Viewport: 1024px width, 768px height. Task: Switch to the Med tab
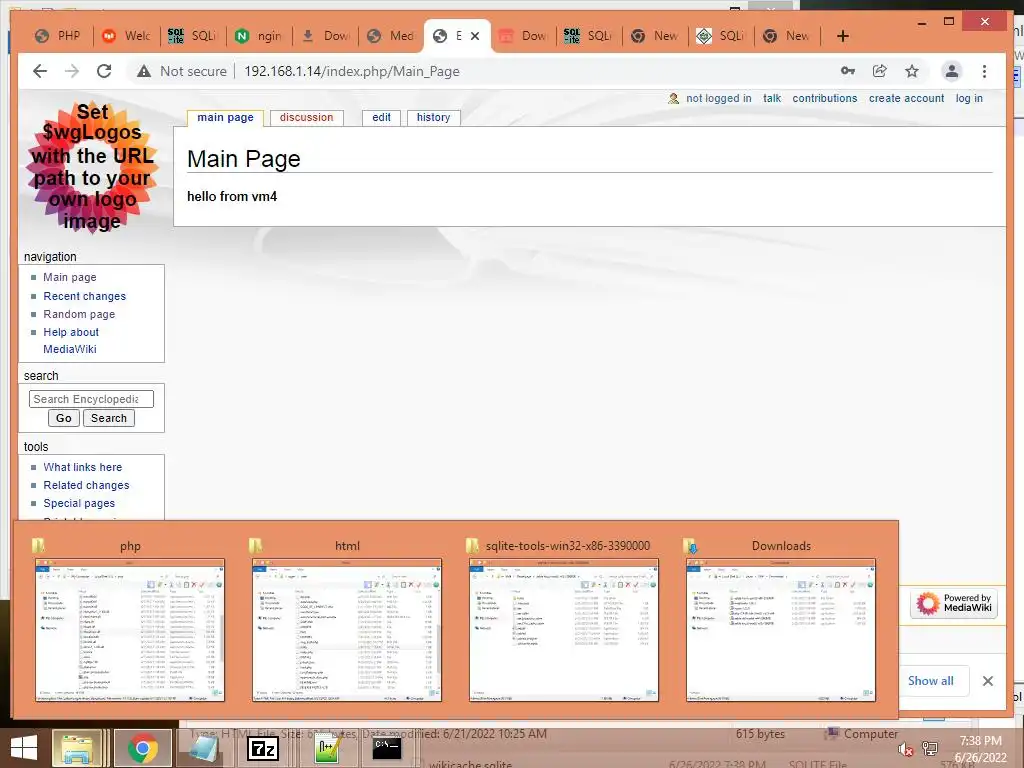click(391, 36)
